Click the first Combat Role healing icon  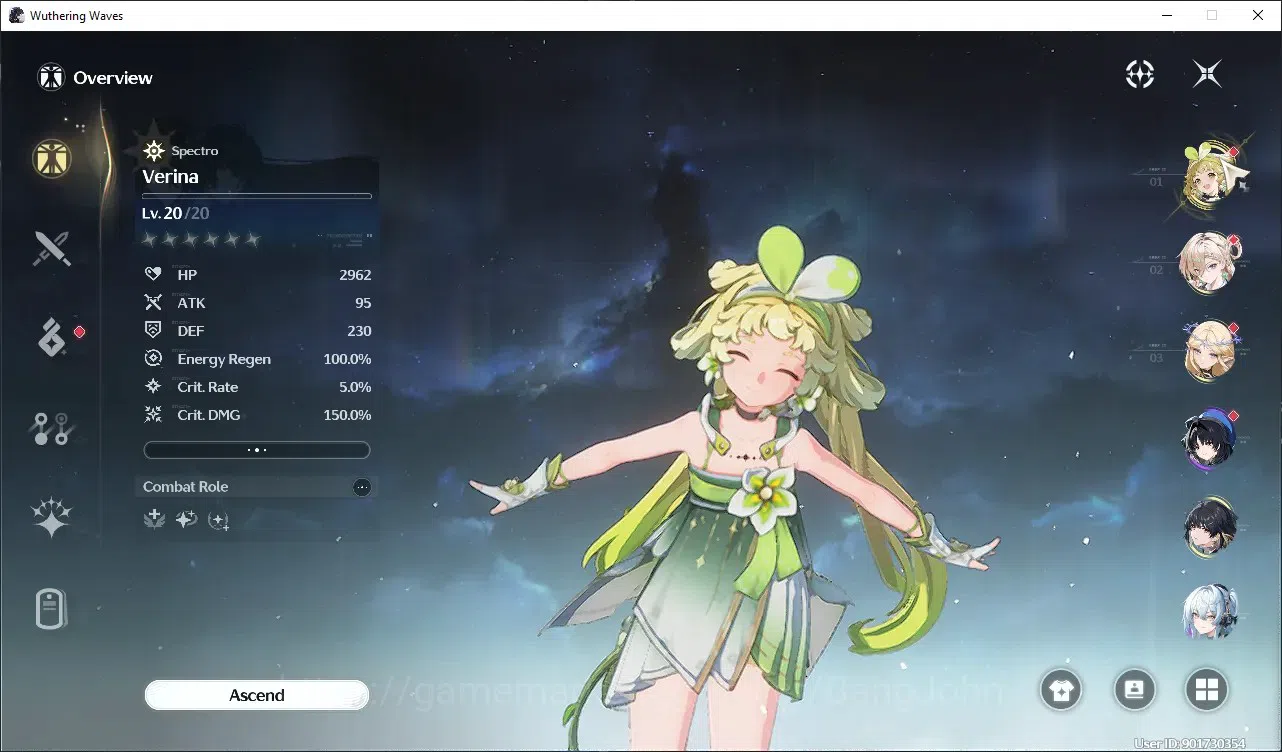point(154,519)
